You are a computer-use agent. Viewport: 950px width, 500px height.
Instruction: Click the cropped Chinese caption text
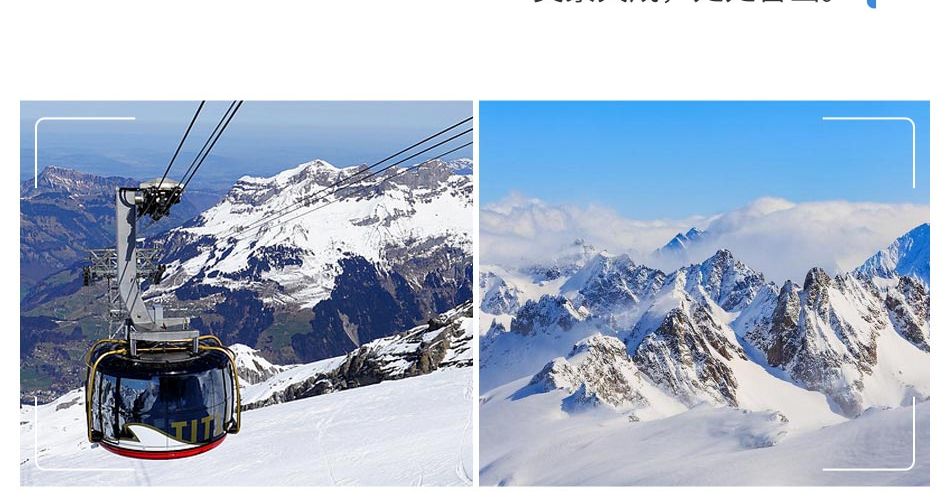[682, 2]
